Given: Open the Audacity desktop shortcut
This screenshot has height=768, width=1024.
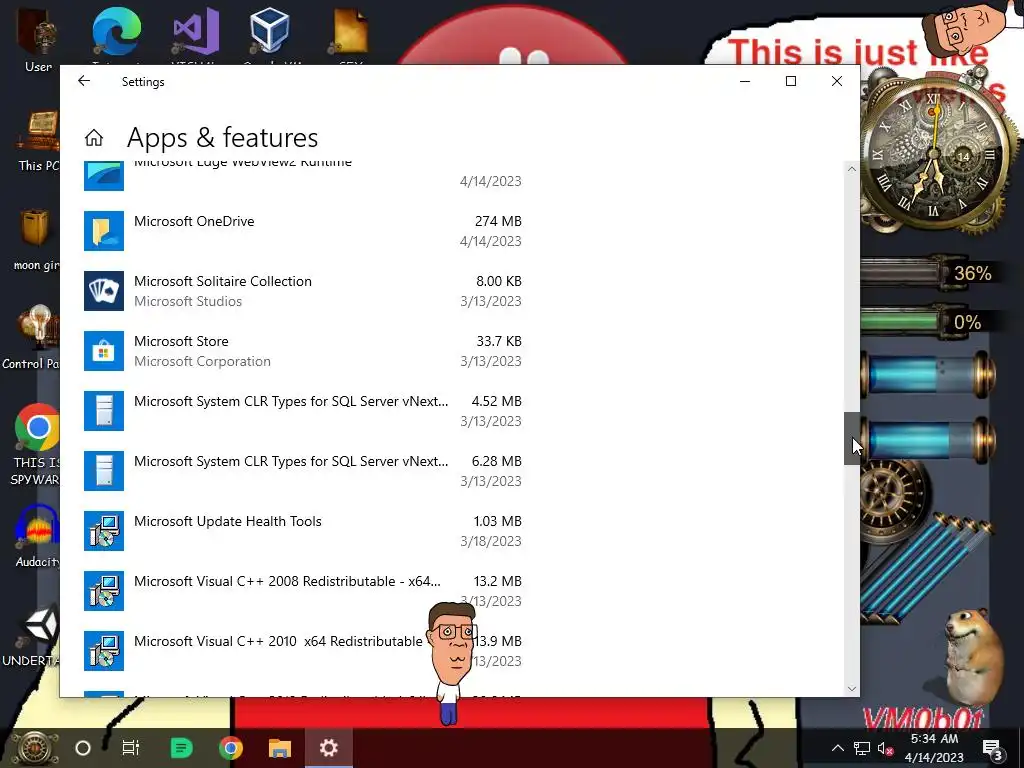Looking at the screenshot, I should [x=38, y=536].
